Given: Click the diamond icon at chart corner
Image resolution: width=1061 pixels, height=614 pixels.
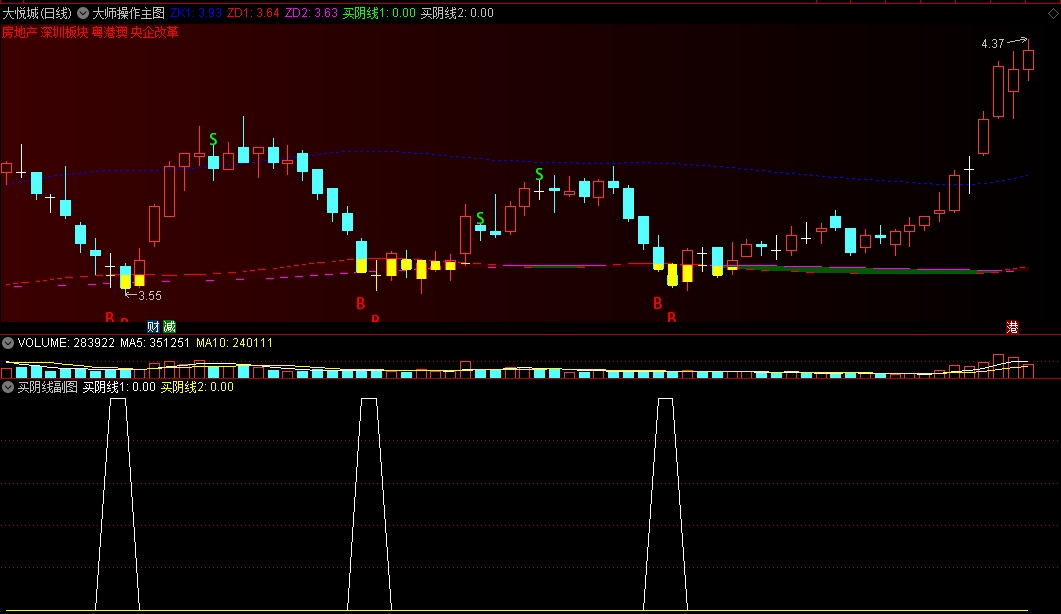Looking at the screenshot, I should click(1053, 13).
